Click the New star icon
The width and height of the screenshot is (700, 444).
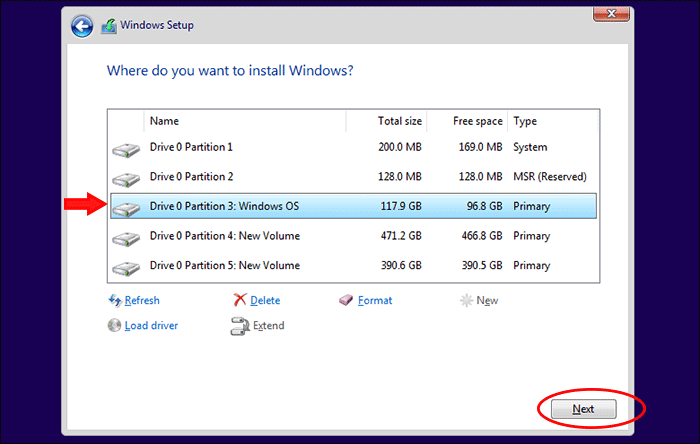coord(466,300)
